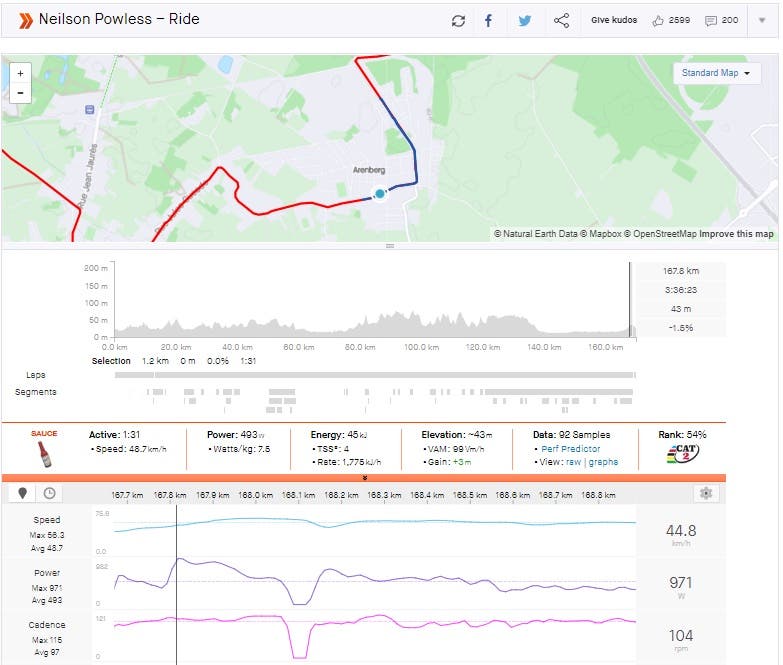Image resolution: width=783 pixels, height=665 pixels.
Task: Switch chart x-axis to time mode
Action: click(x=48, y=493)
